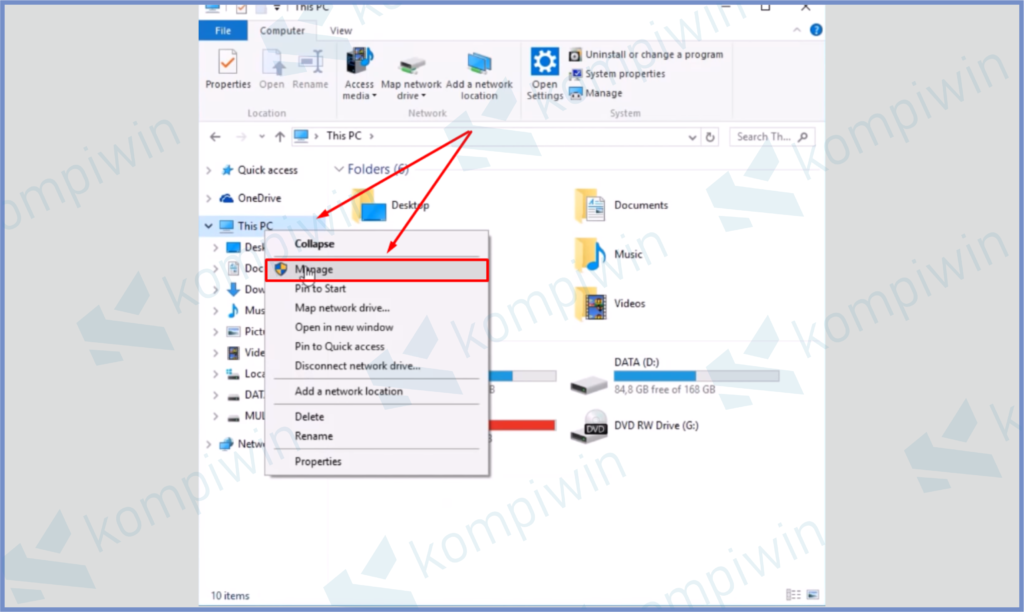Open Settings from the ribbon

tap(545, 74)
